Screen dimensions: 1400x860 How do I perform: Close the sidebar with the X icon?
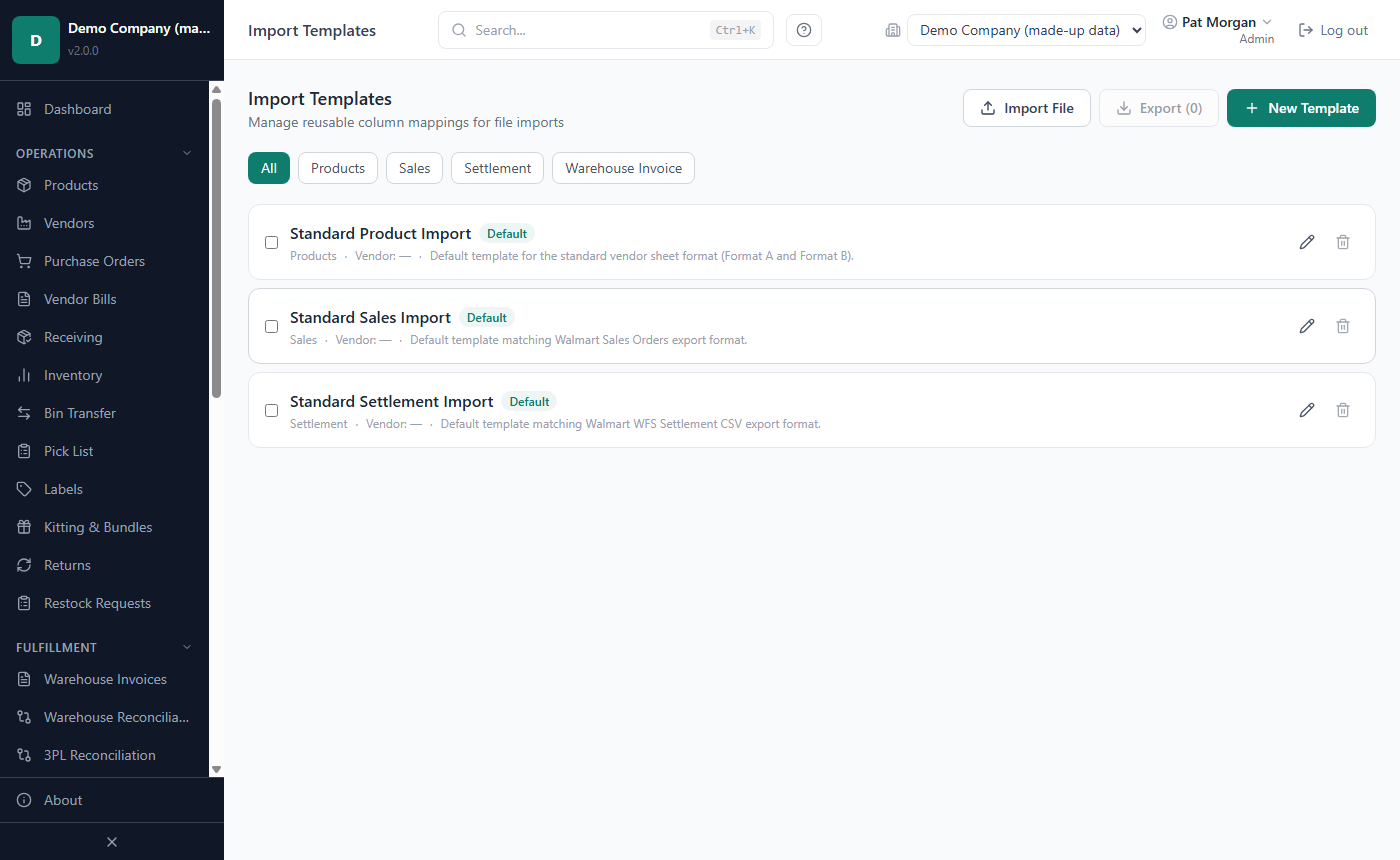click(112, 842)
